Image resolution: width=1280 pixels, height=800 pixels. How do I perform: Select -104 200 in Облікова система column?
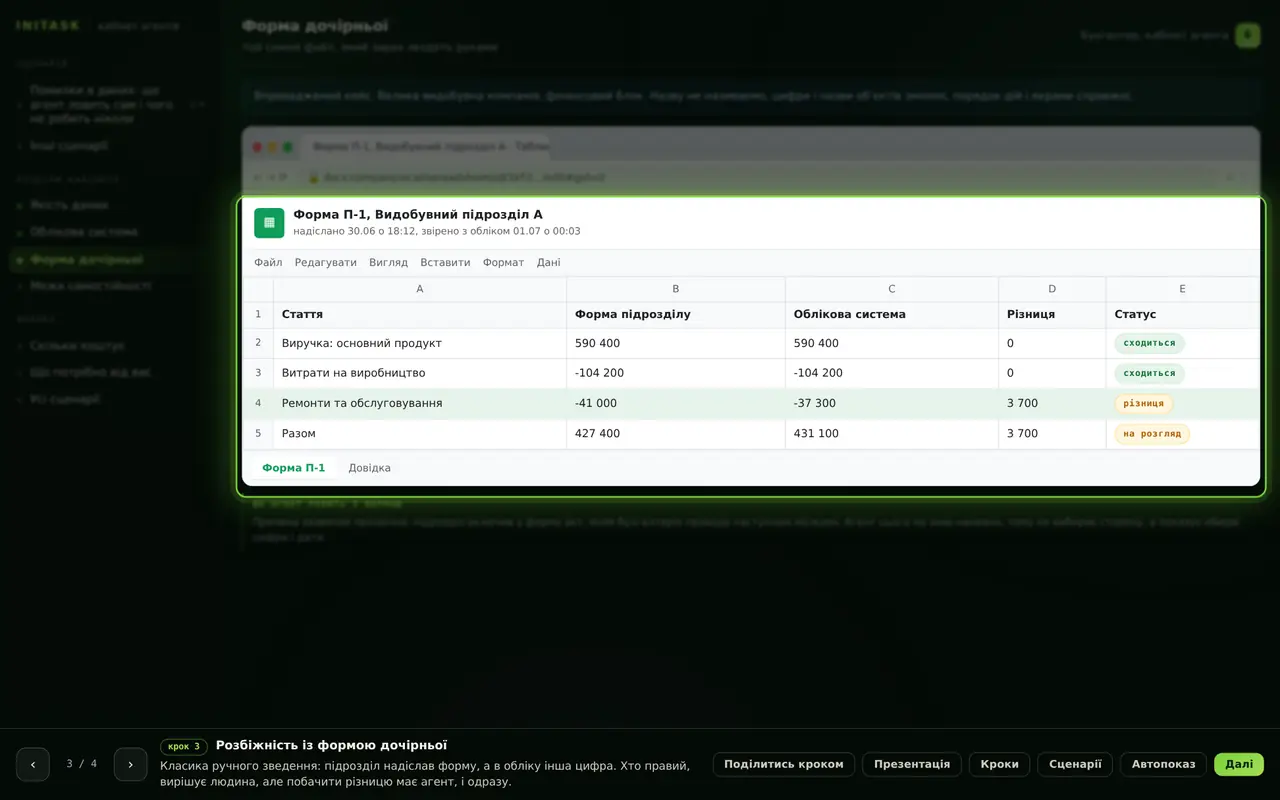pos(892,373)
